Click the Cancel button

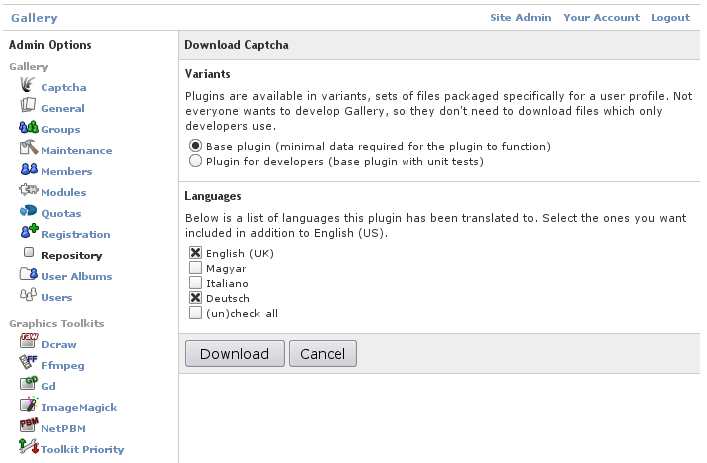pyautogui.click(x=322, y=353)
